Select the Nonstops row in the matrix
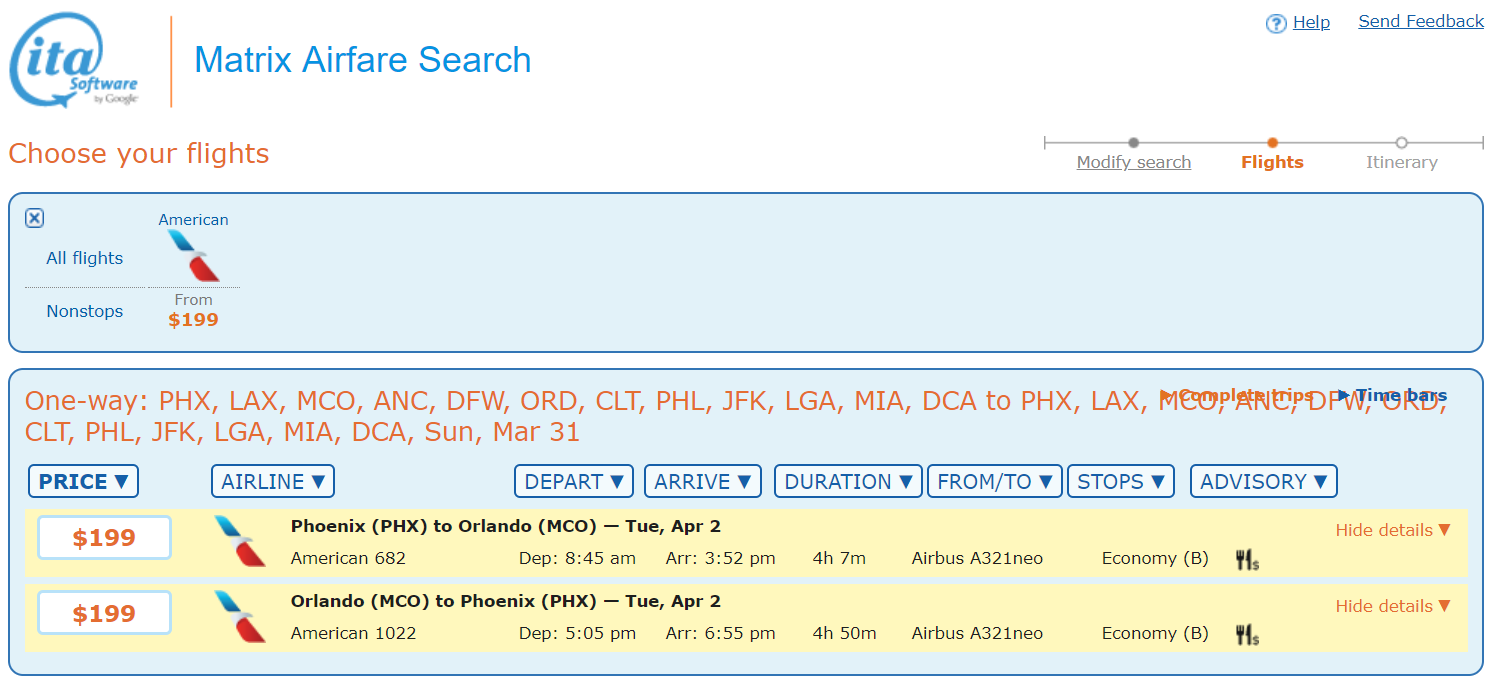This screenshot has width=1496, height=689. tap(85, 311)
